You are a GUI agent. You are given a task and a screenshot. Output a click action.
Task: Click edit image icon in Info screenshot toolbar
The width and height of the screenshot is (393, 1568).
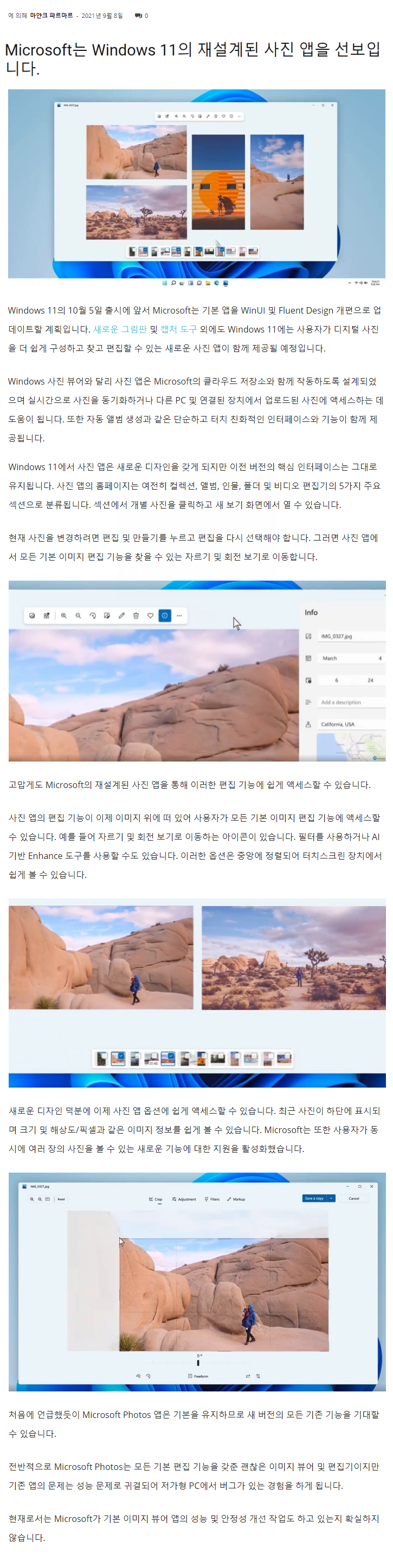pos(107,615)
